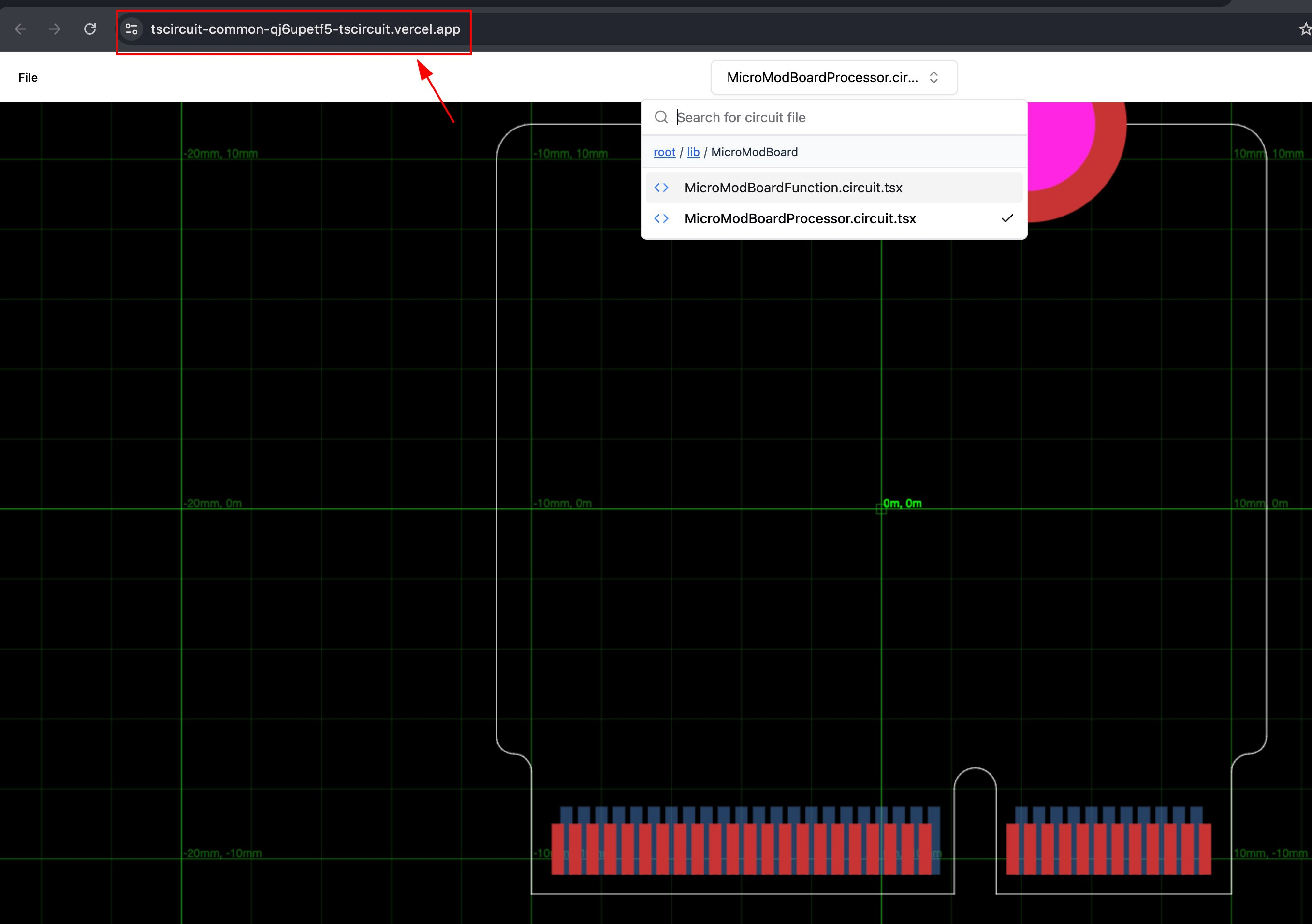Image resolution: width=1312 pixels, height=924 pixels.
Task: Navigate to root breadcrumb link
Action: pyautogui.click(x=664, y=152)
